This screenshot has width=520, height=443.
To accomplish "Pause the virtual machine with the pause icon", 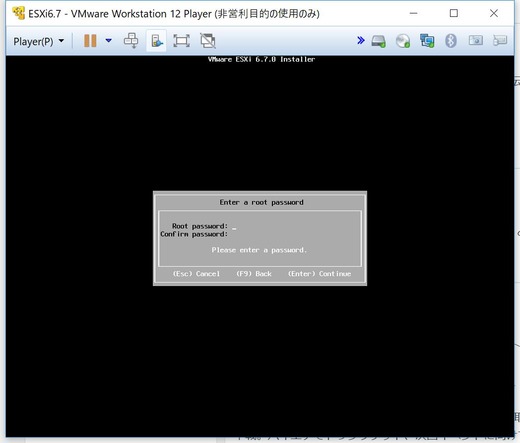I will (x=90, y=41).
